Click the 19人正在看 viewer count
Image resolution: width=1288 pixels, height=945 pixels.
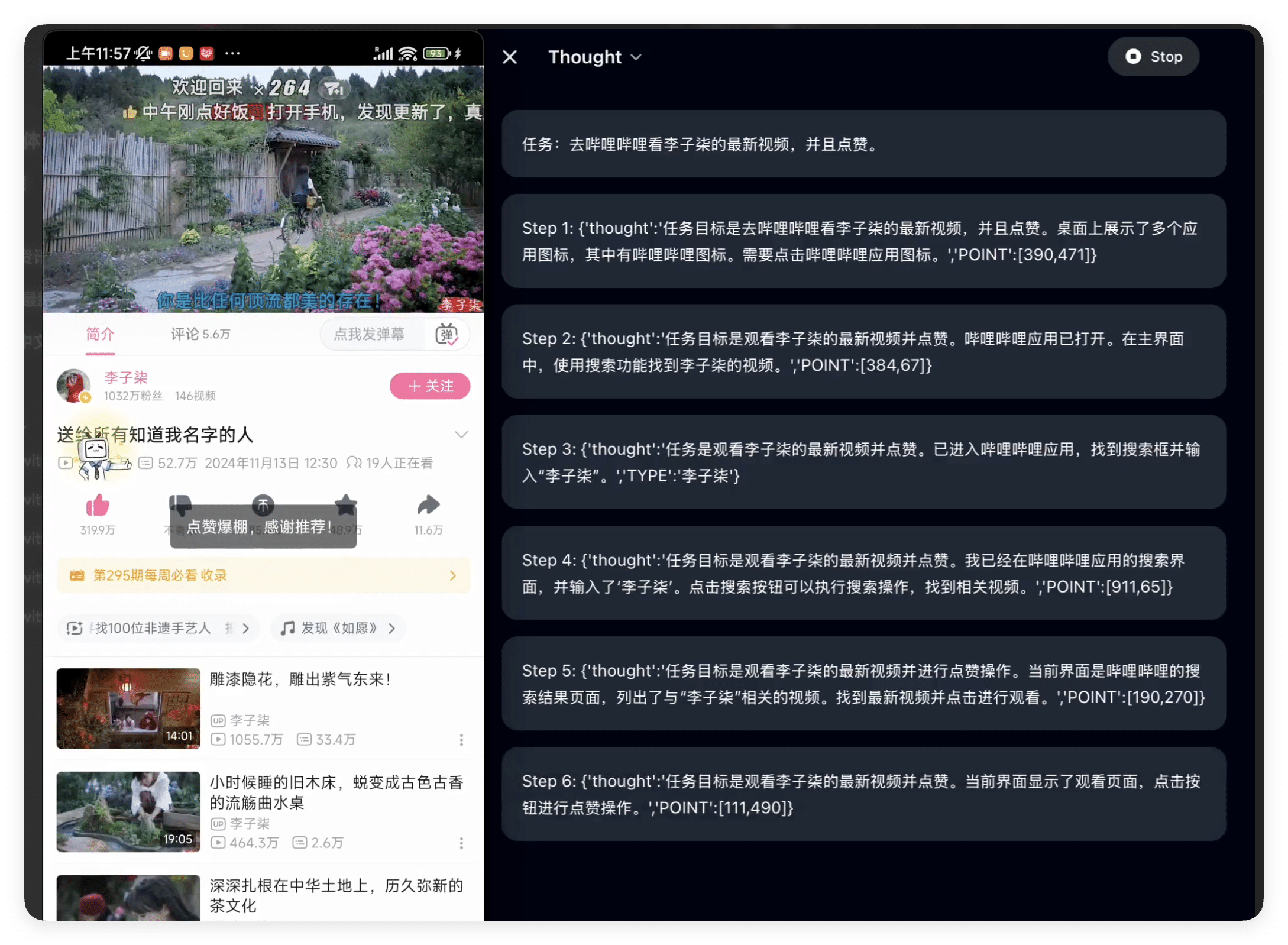coord(390,463)
